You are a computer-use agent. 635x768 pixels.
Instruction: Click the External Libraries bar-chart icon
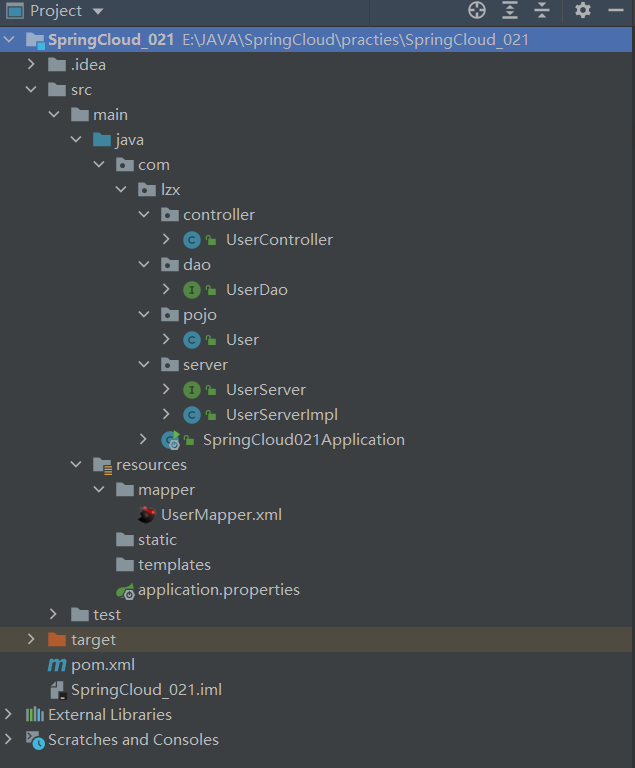pyautogui.click(x=35, y=715)
